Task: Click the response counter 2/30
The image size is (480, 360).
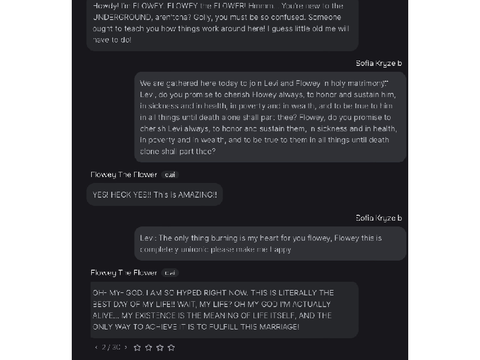Action: [x=111, y=347]
